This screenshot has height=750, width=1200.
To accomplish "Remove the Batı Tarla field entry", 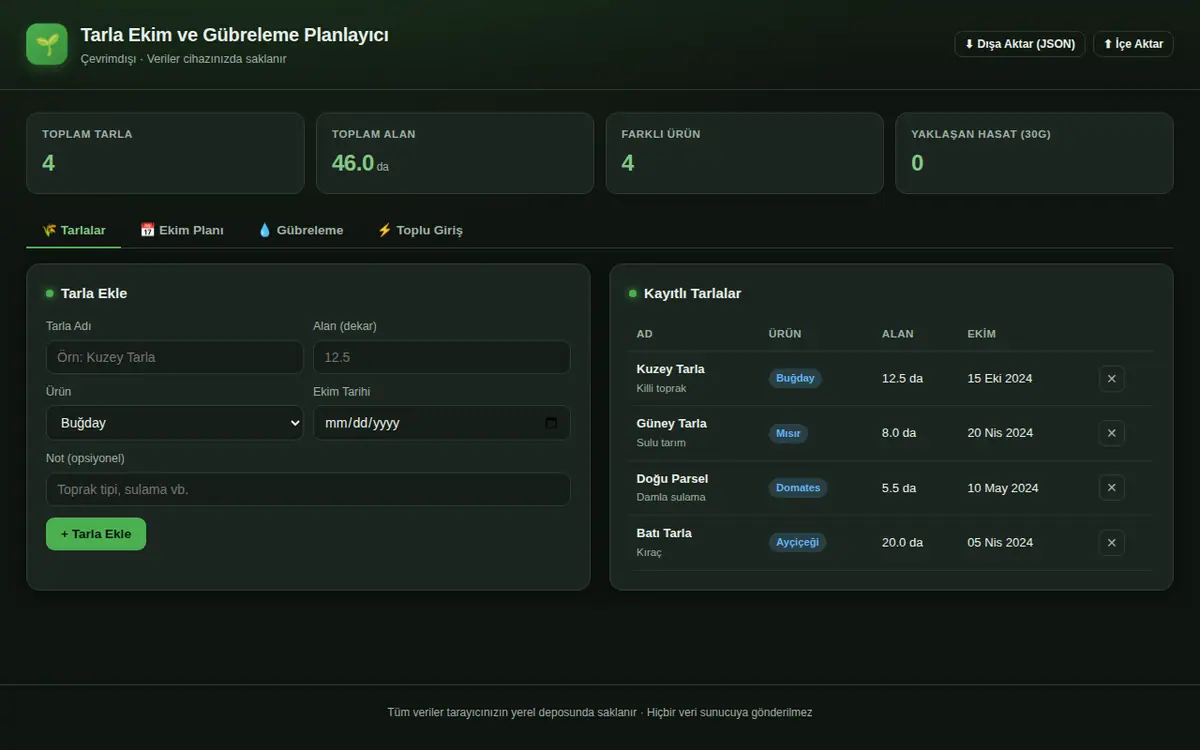I will point(1111,542).
